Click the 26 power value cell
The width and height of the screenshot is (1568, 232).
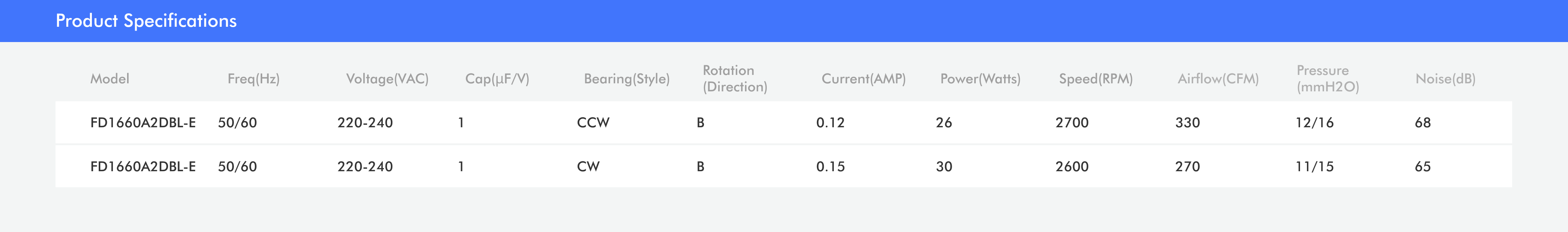click(x=944, y=123)
